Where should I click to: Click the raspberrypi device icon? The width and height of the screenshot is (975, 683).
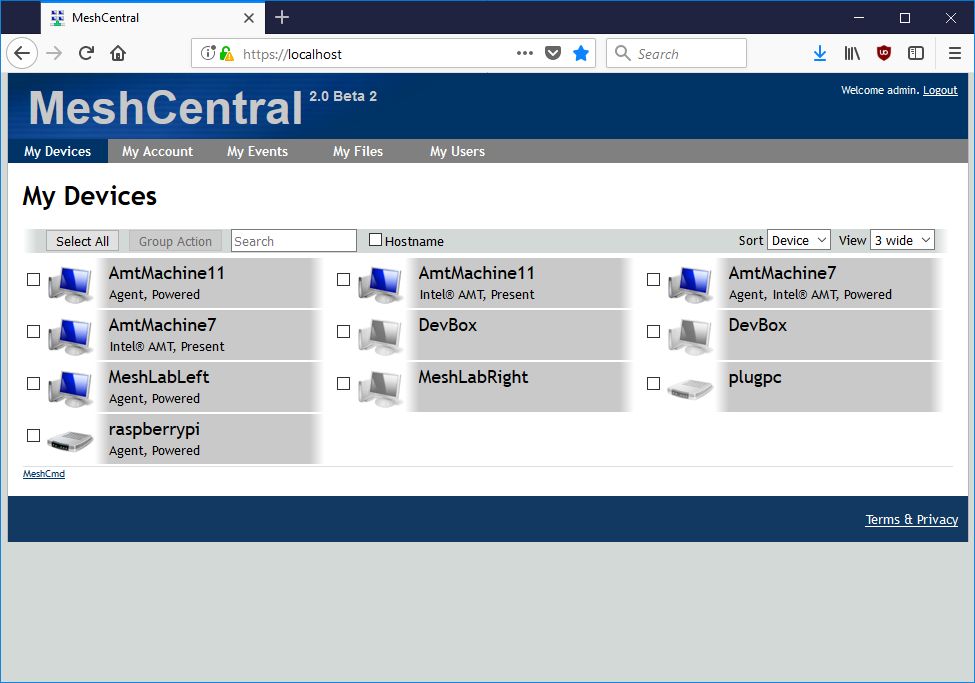coord(70,440)
